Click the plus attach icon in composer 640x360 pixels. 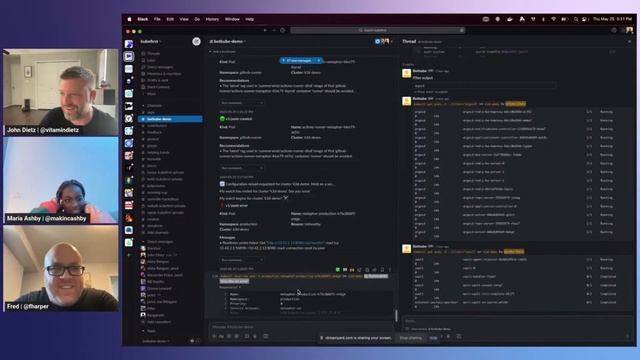(214, 336)
